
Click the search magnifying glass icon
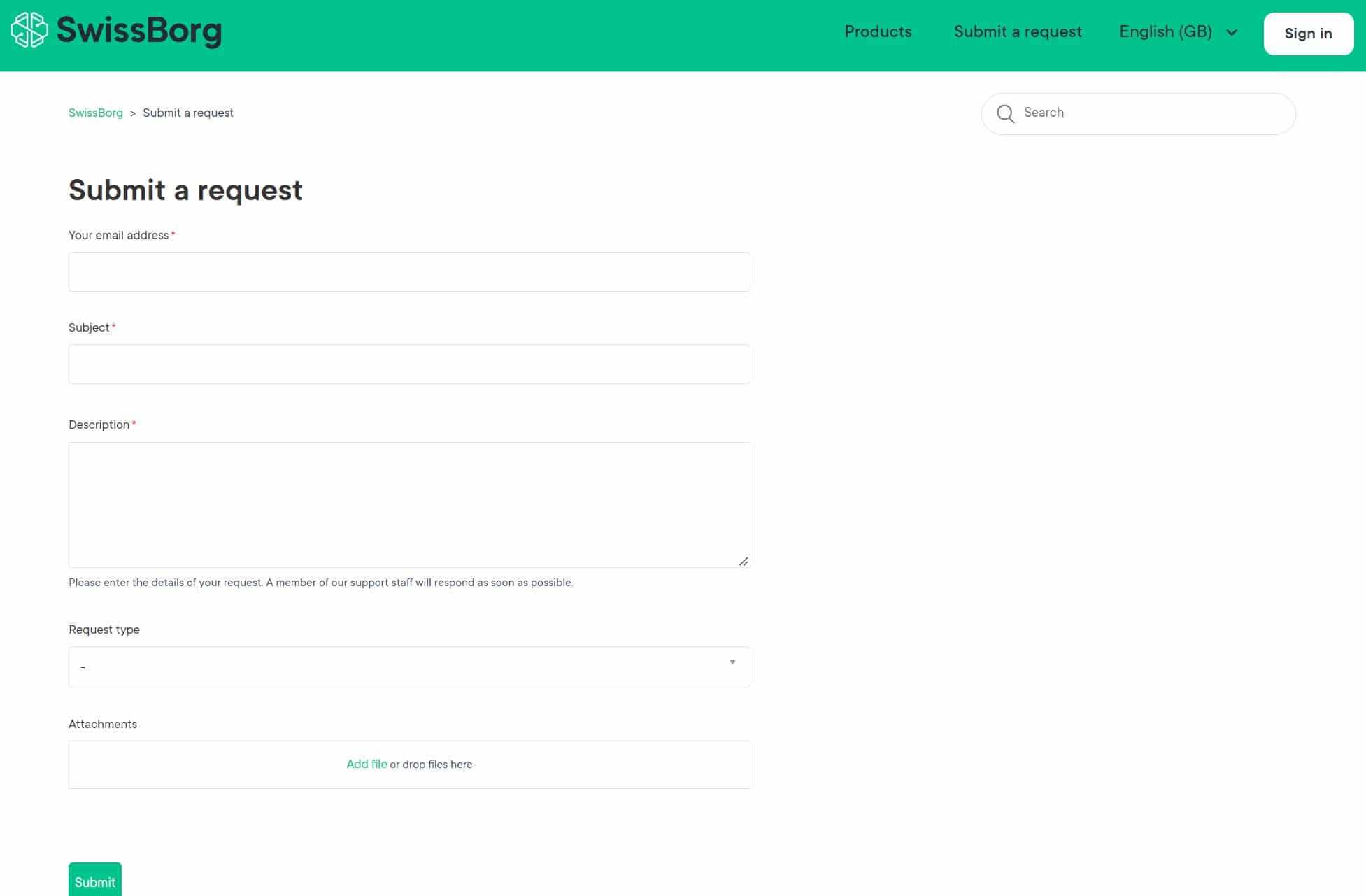point(1005,113)
